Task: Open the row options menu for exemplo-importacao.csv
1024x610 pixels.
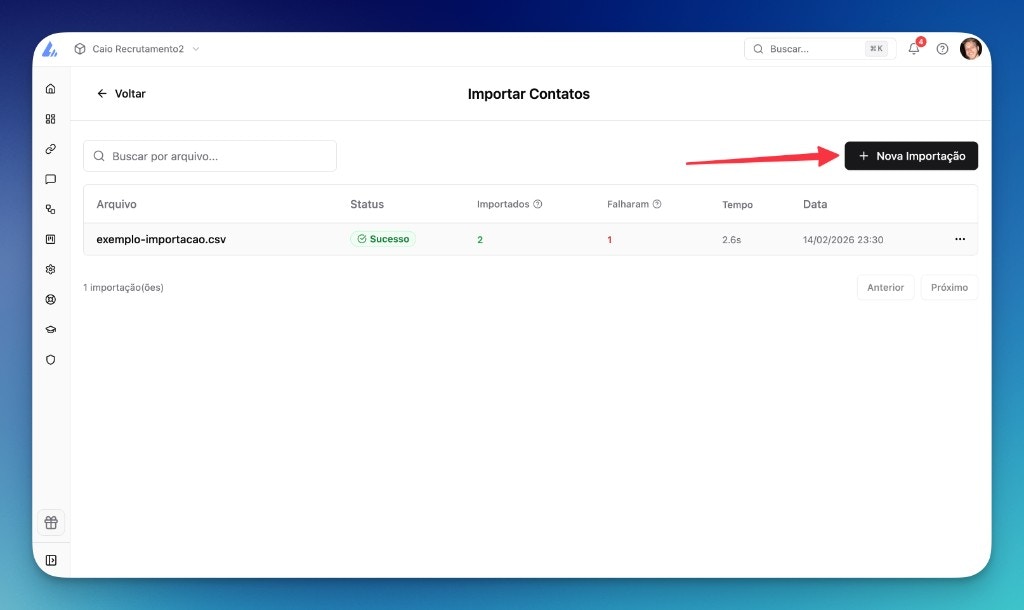Action: (x=960, y=239)
